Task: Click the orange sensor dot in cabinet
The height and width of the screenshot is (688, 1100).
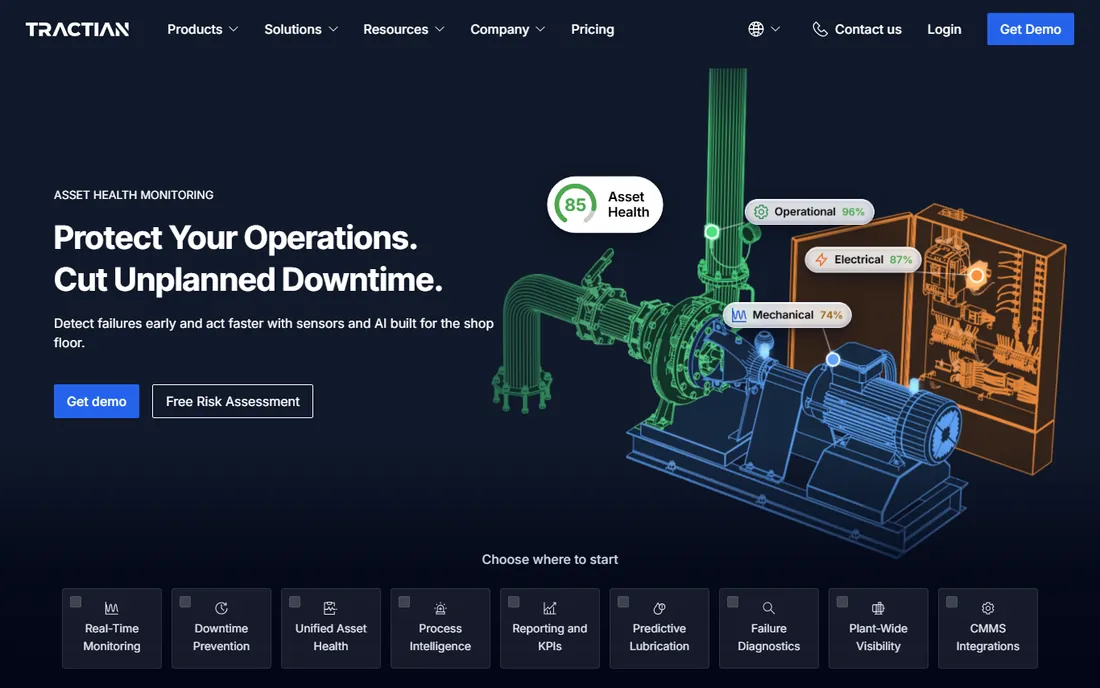Action: tap(976, 275)
